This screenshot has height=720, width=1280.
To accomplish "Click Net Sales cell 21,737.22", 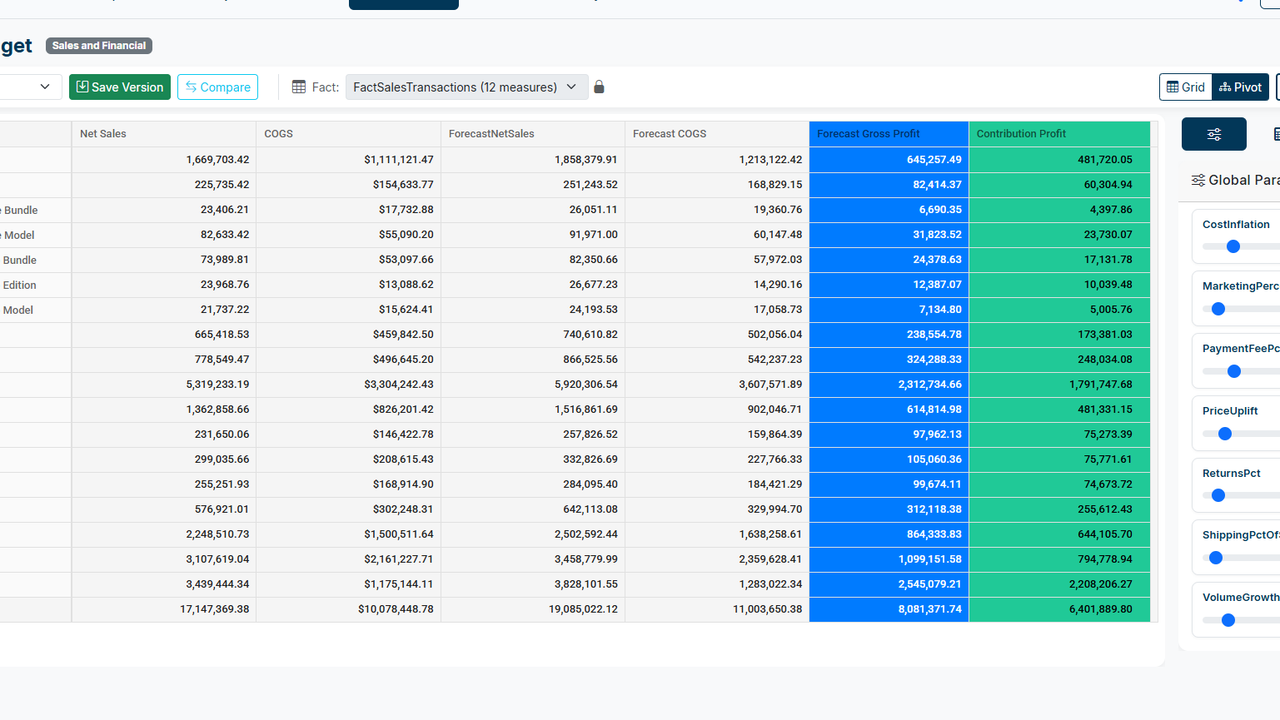I will point(164,310).
